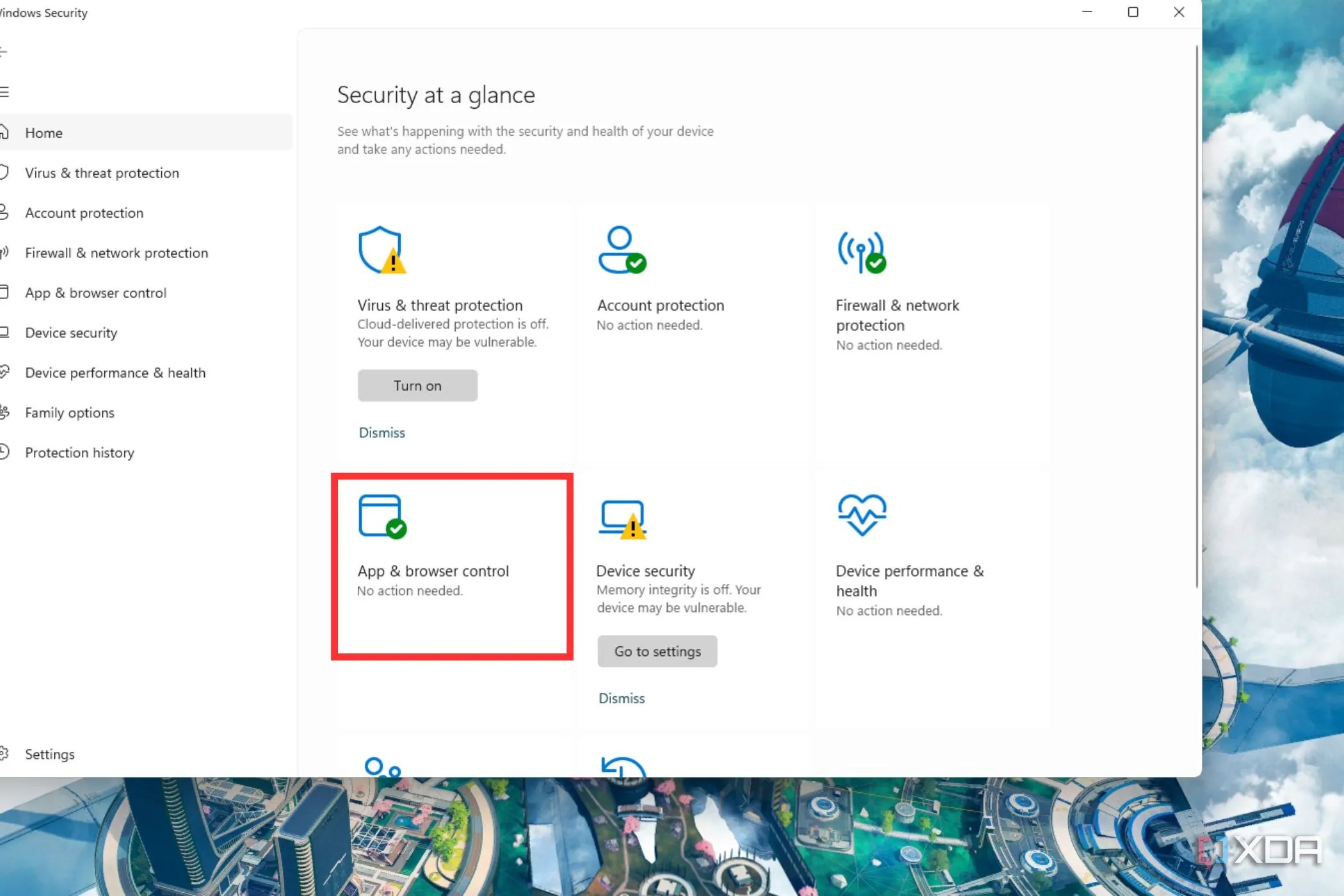Open Settings at the bottom of sidebar
1344x896 pixels.
49,754
